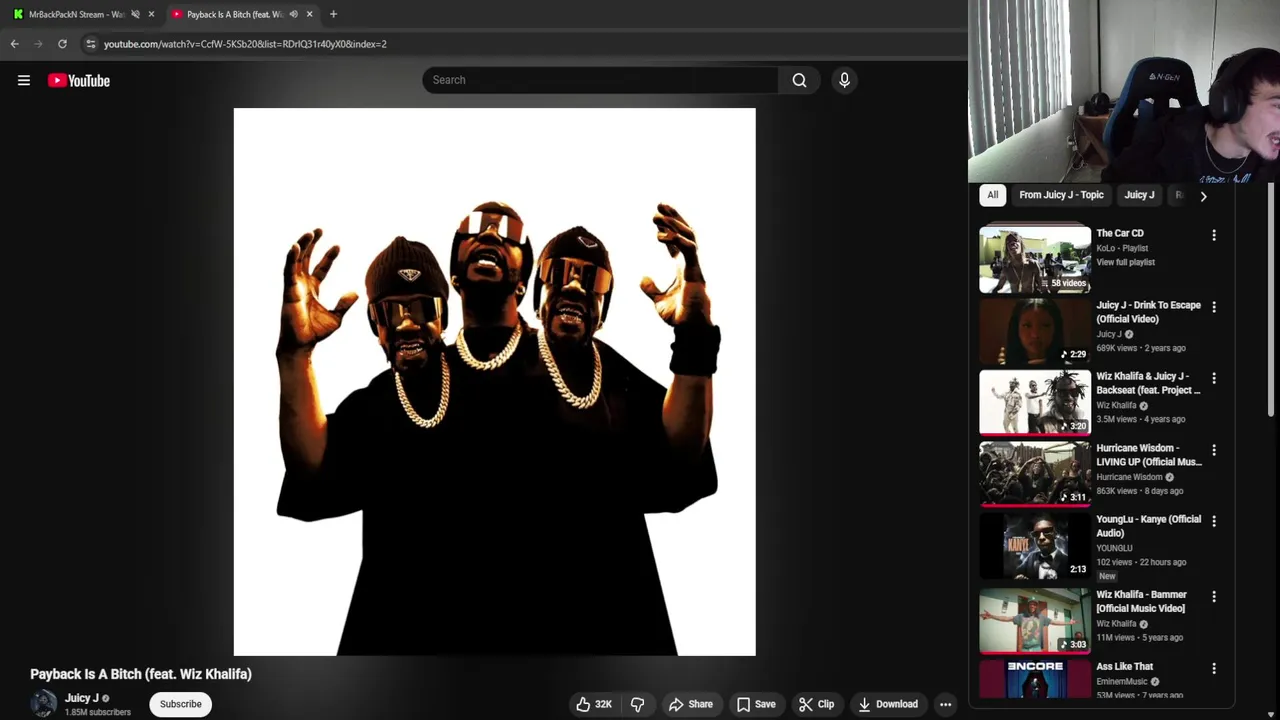Click the recommendations sidebar scrollbar
This screenshot has height=720, width=1280.
[1272, 300]
